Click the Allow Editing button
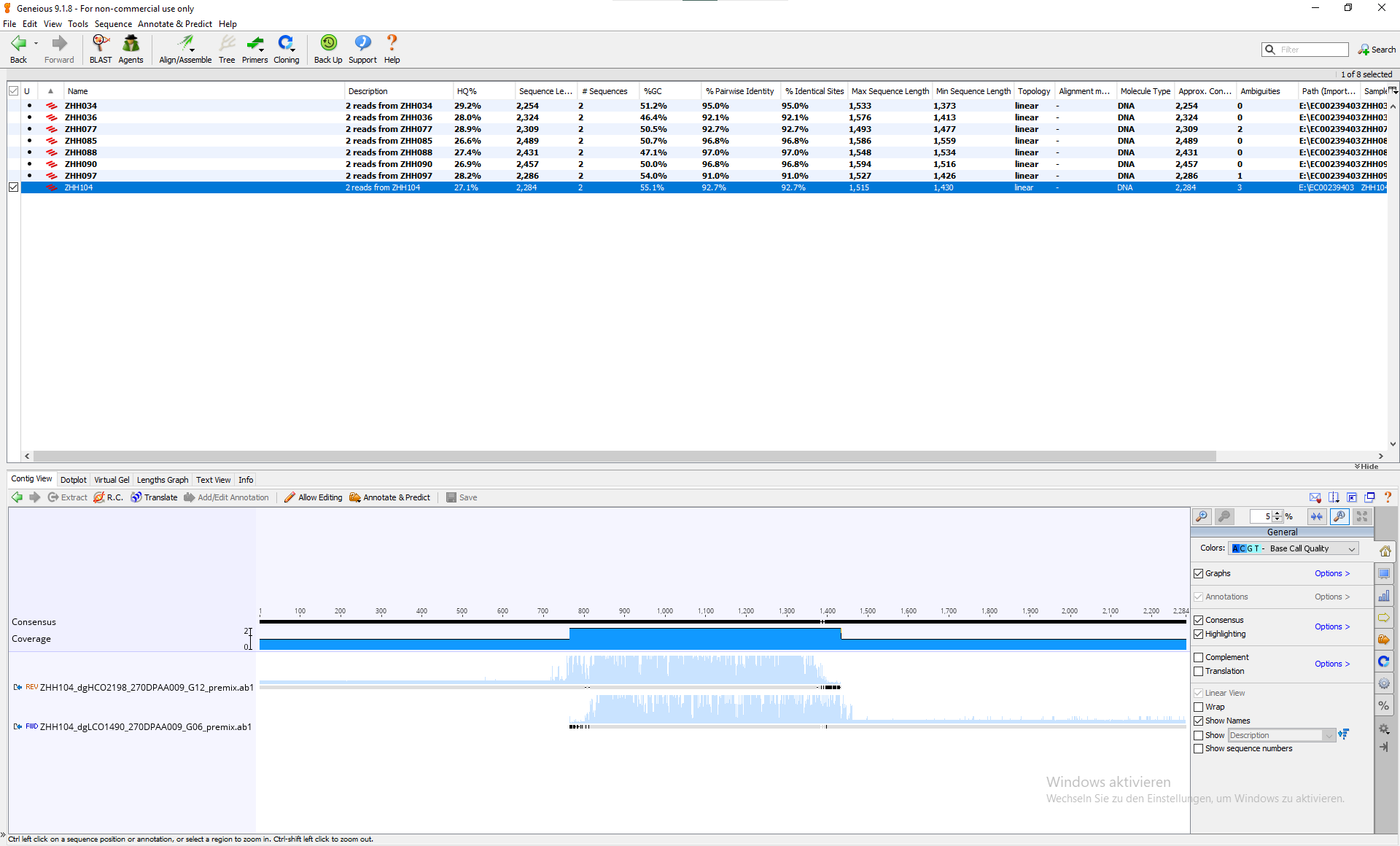The width and height of the screenshot is (1400, 846). click(x=313, y=497)
